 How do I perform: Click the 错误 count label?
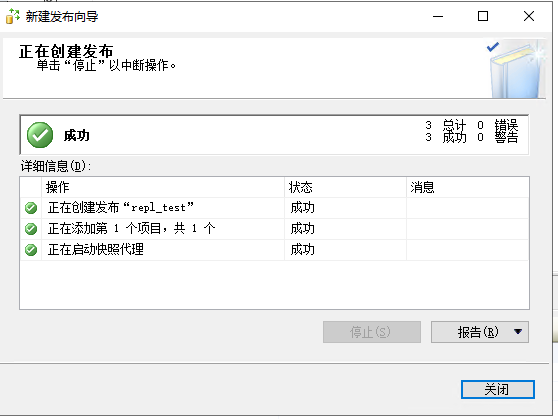(506, 125)
